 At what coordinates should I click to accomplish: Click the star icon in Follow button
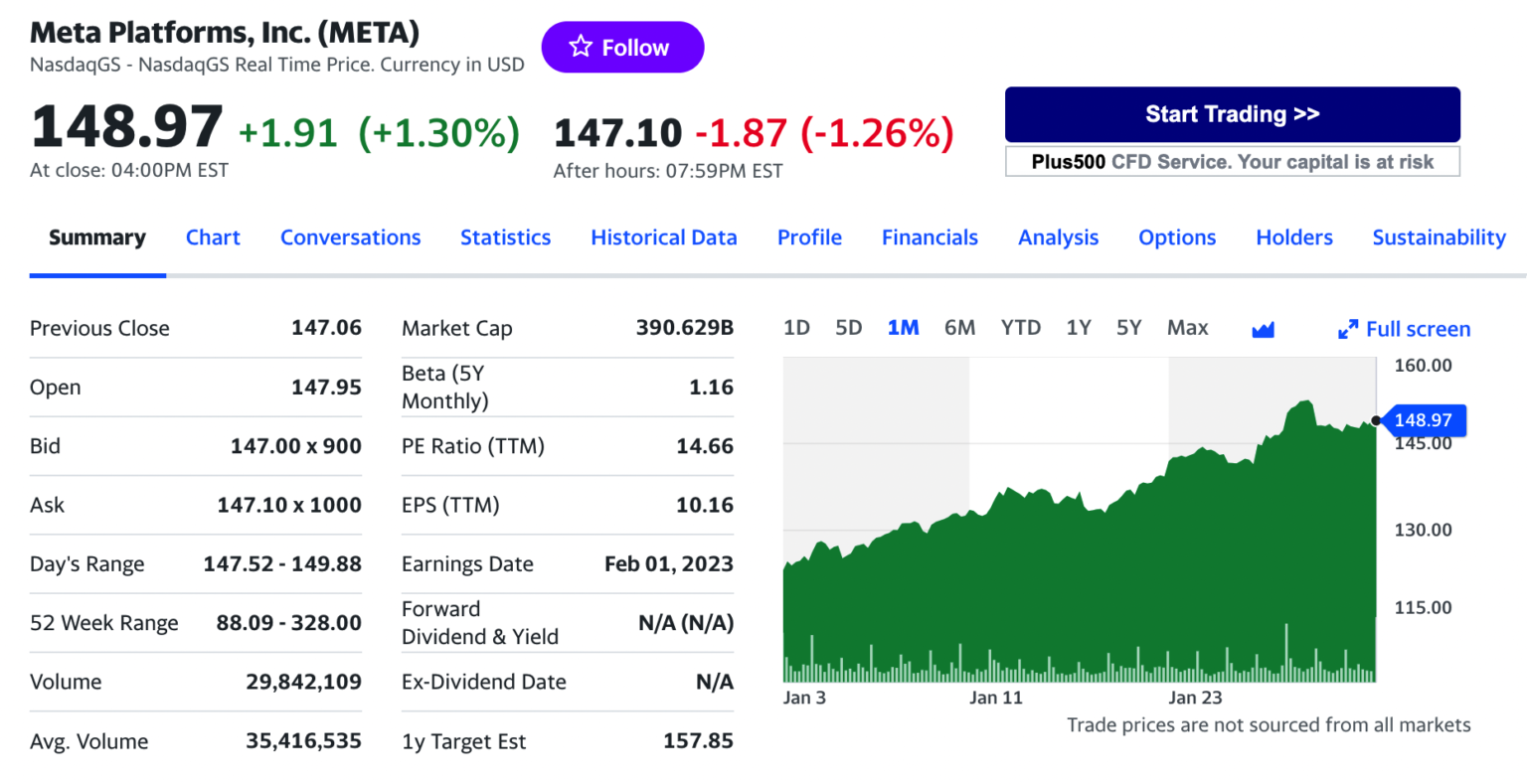(581, 47)
